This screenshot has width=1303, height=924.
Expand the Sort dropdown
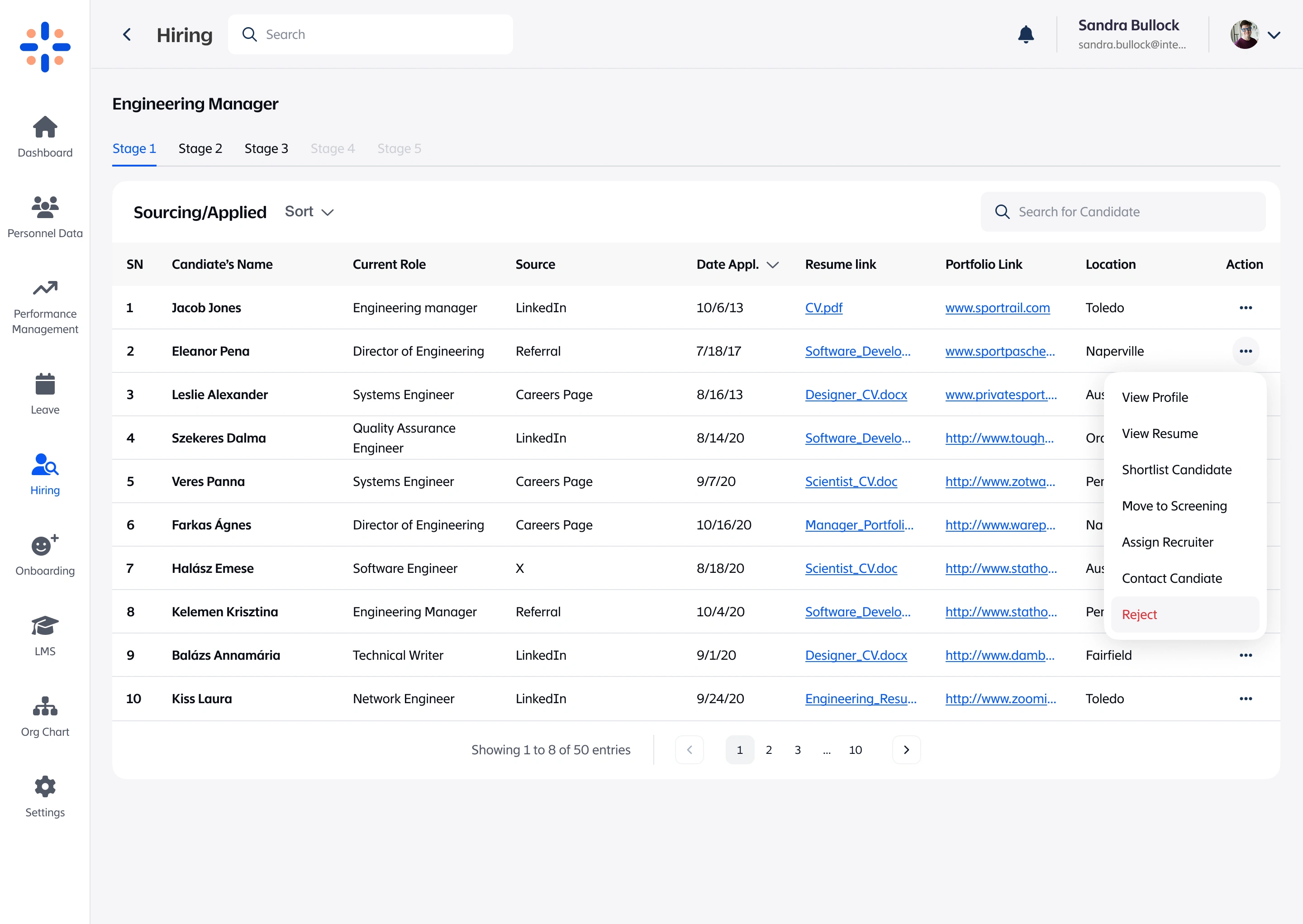(x=309, y=212)
